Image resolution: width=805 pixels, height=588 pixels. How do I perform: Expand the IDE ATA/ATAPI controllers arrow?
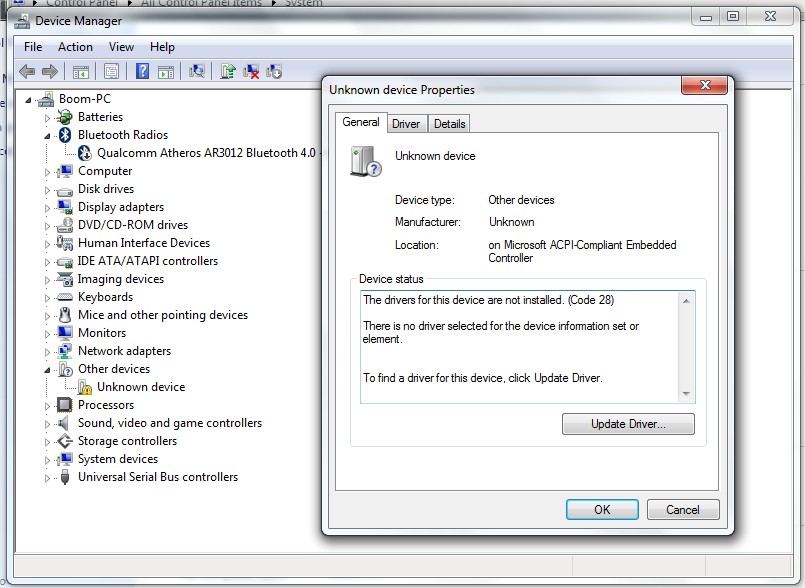(47, 262)
